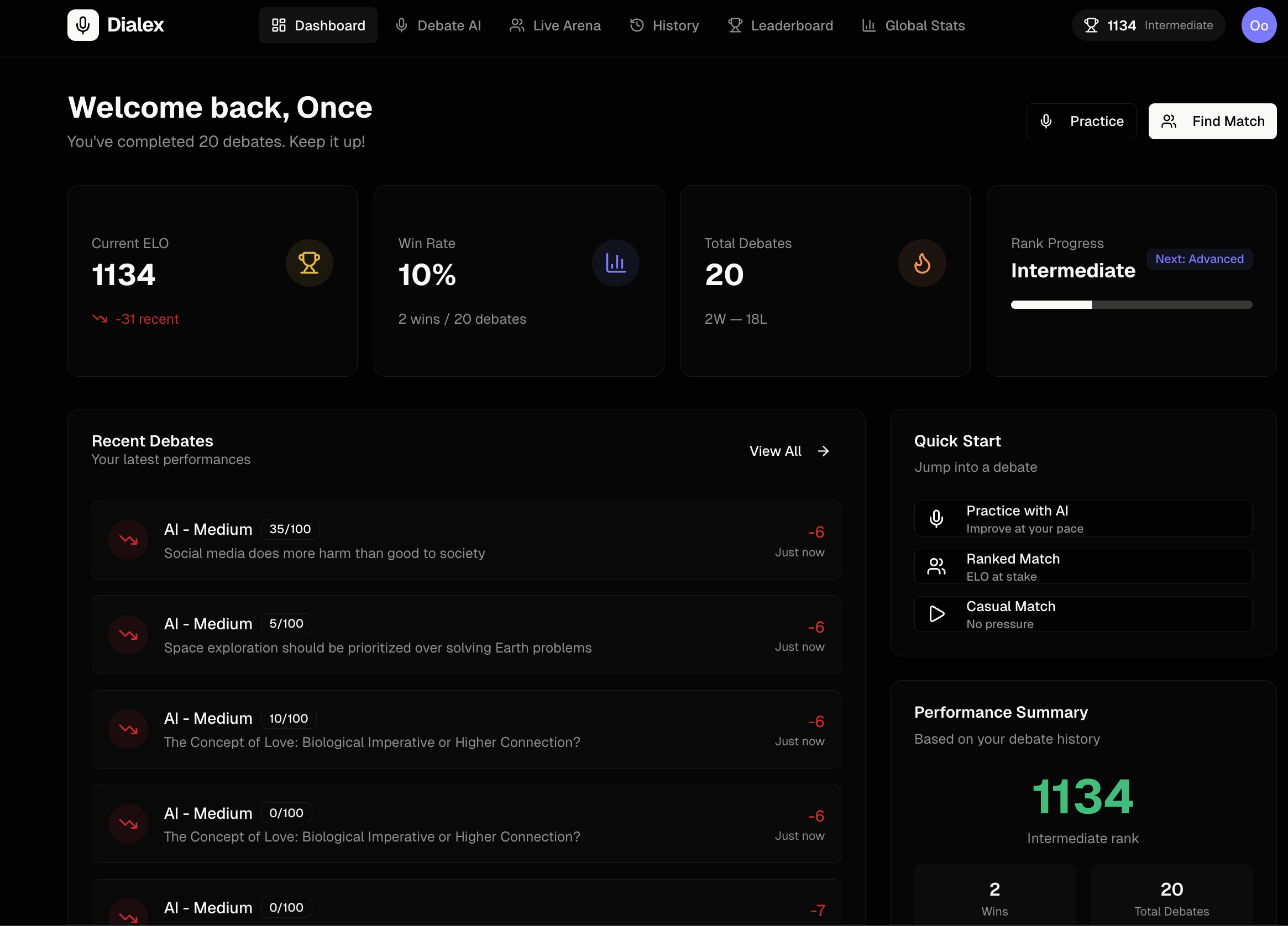Click the trophy ELO 1134 Intermediate badge

click(x=1148, y=25)
